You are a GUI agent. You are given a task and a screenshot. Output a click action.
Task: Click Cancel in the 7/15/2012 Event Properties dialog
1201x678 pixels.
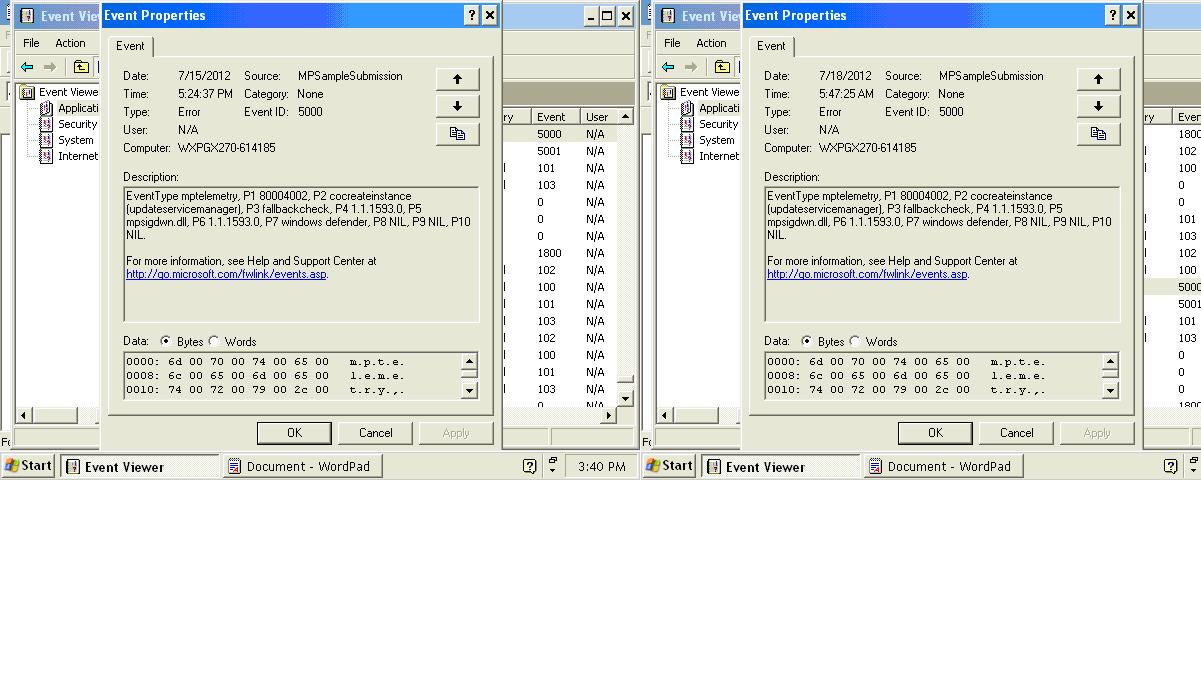[x=376, y=433]
